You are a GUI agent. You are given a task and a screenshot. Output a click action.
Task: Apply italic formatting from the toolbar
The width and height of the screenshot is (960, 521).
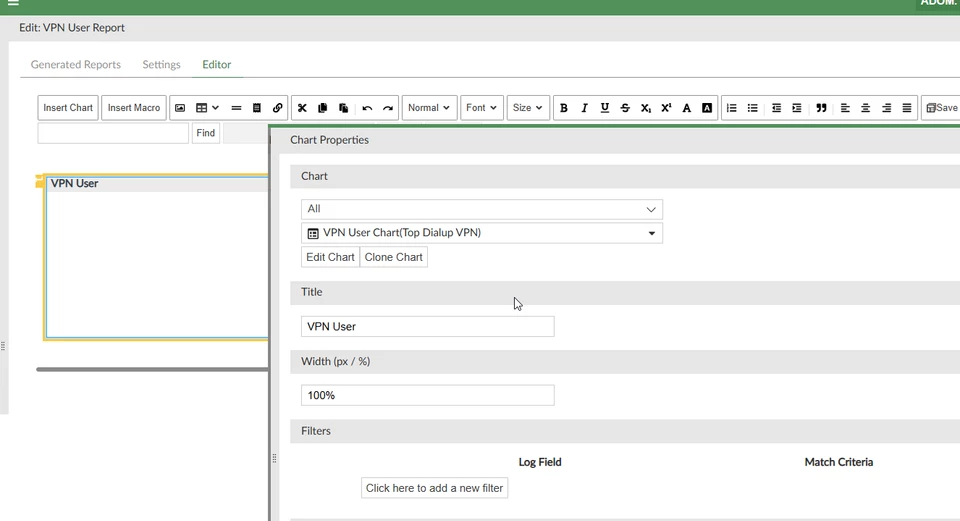[584, 108]
